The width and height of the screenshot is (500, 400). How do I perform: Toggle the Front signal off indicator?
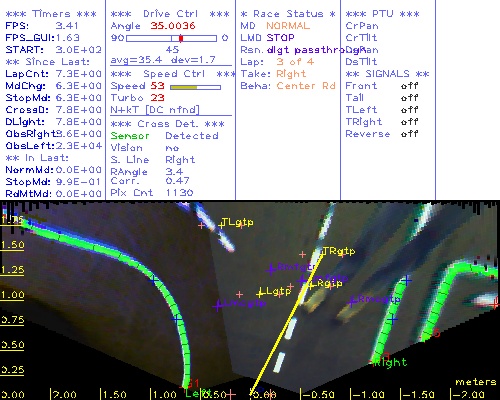[410, 86]
